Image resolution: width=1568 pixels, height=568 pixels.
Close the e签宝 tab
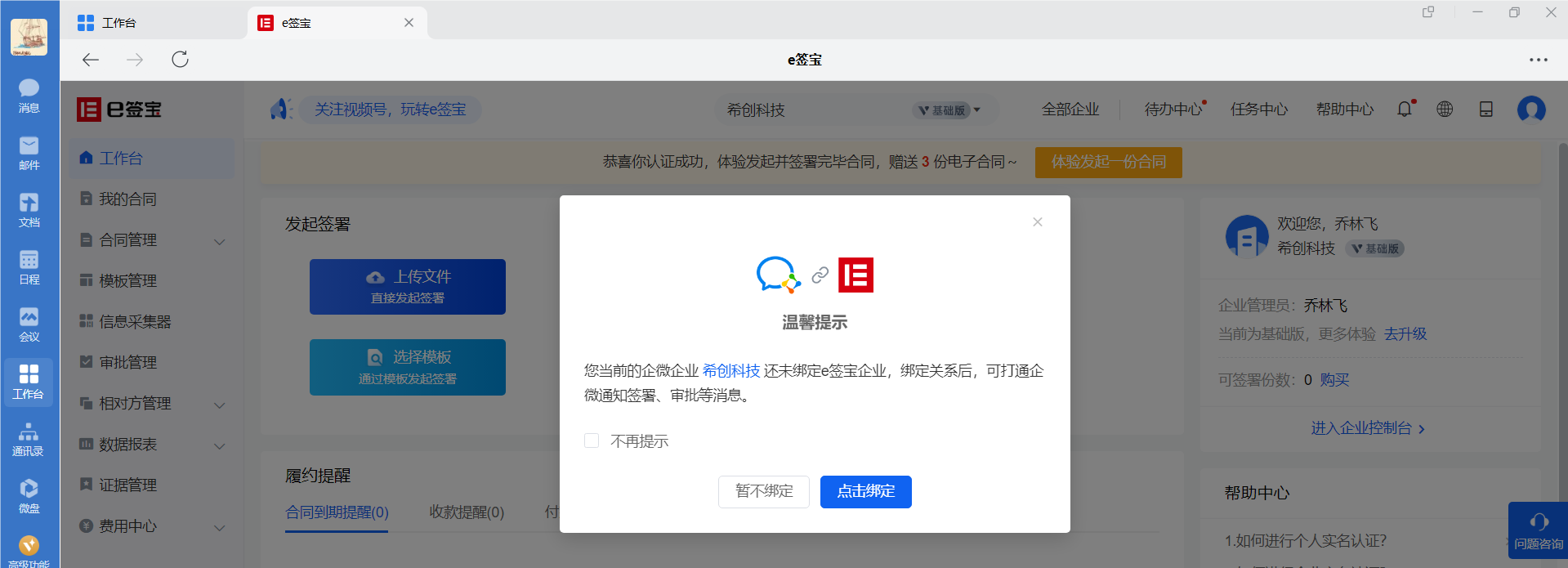tap(409, 23)
